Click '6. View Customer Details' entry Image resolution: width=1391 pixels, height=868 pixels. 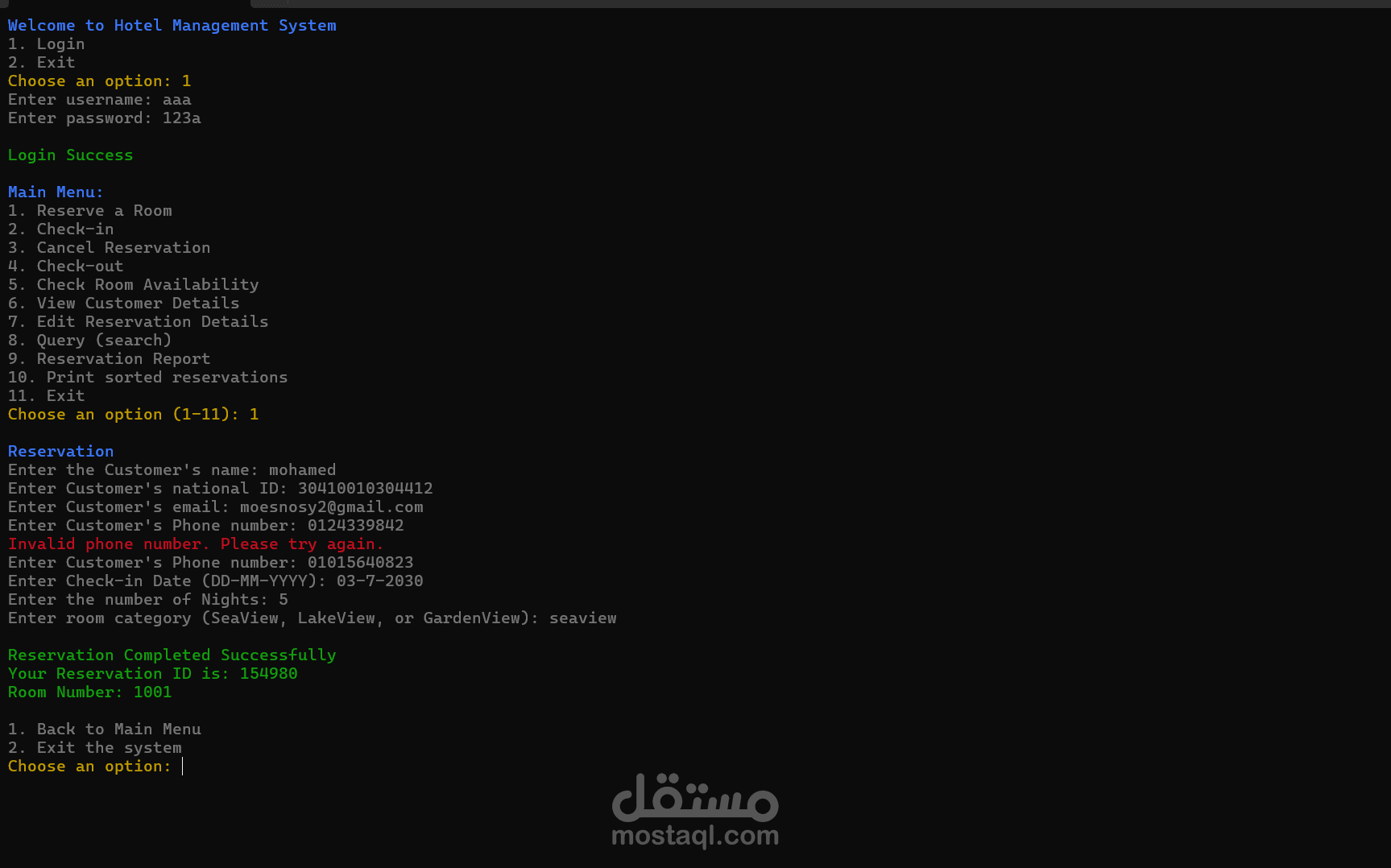pos(124,304)
